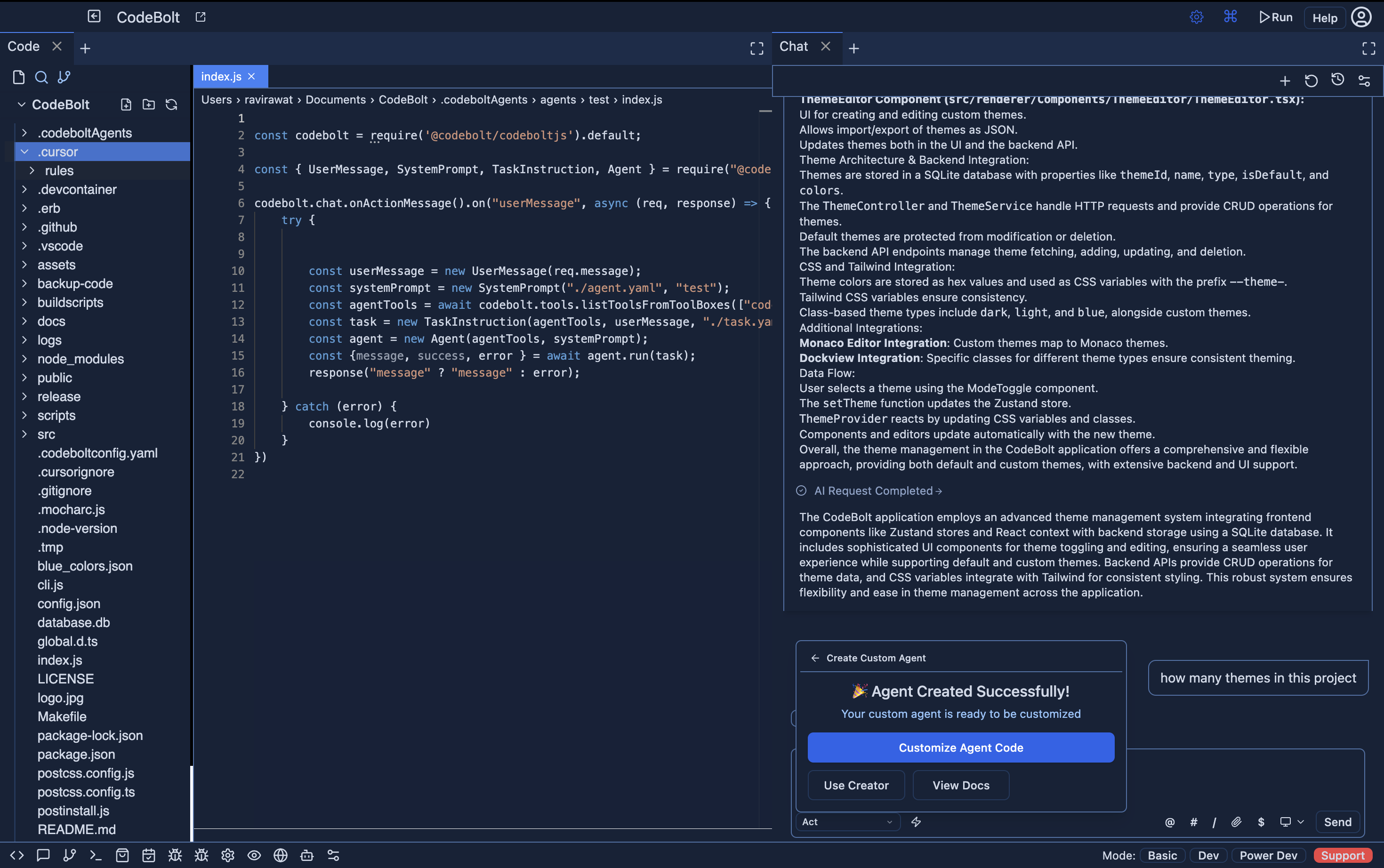Open the git branch icon in bottom bar
This screenshot has width=1384, height=868.
point(70,855)
